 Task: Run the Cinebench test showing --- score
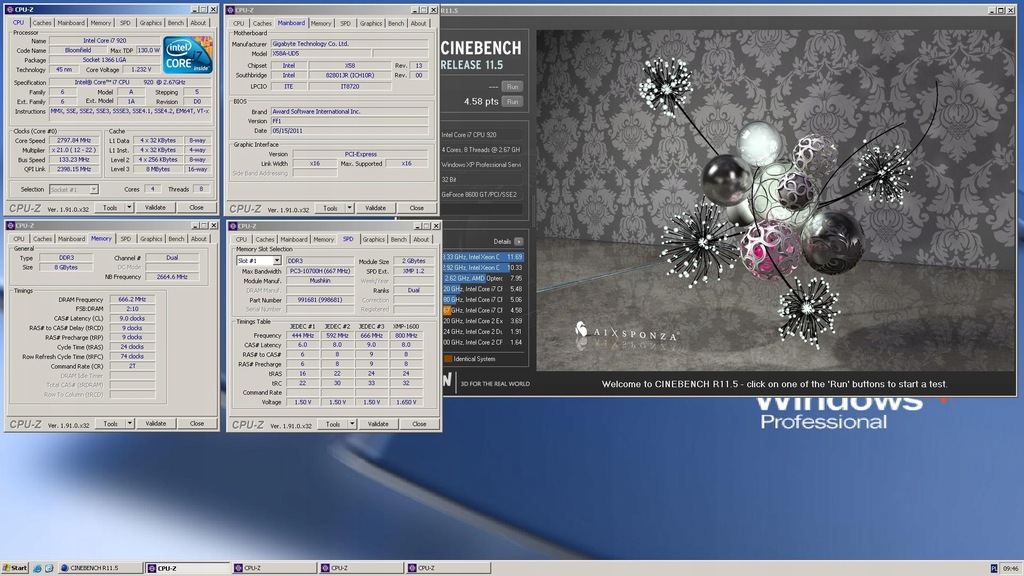(x=513, y=87)
